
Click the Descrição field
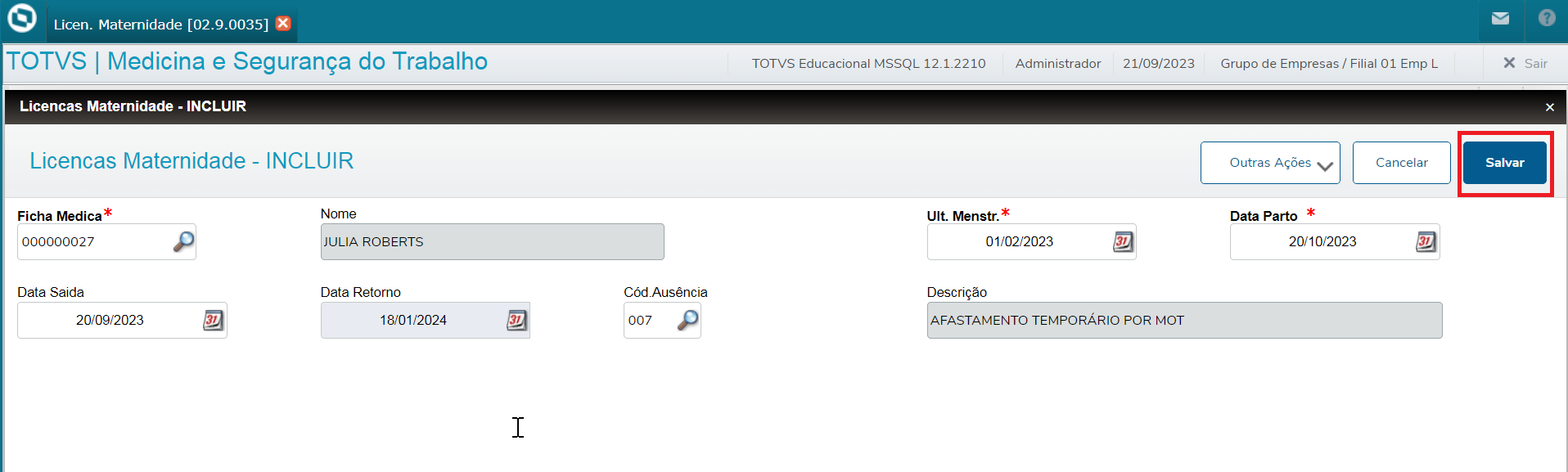click(x=1184, y=320)
